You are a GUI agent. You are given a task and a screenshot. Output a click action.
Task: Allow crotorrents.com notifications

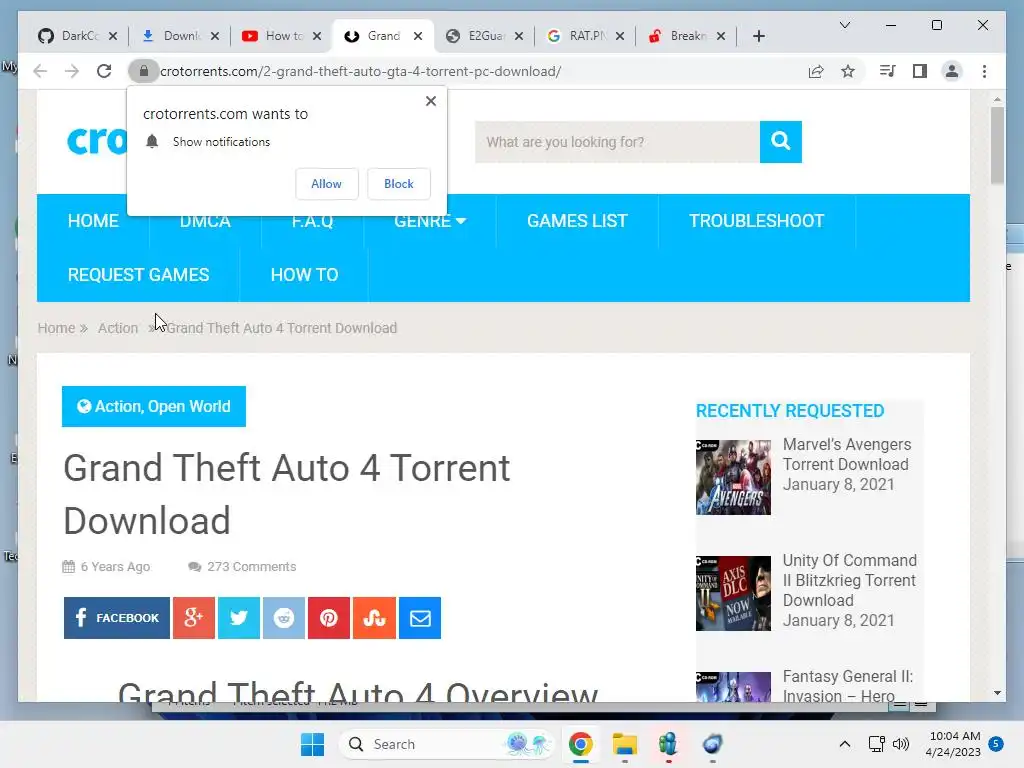point(327,184)
